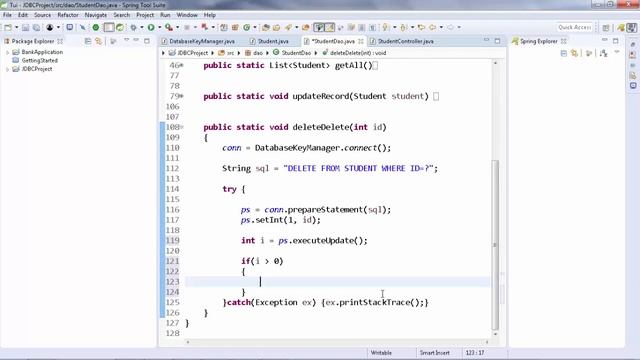Screen dimensions: 640x360
Task: Toggle Link with Editor in Spring Explorer
Action: point(574,53)
